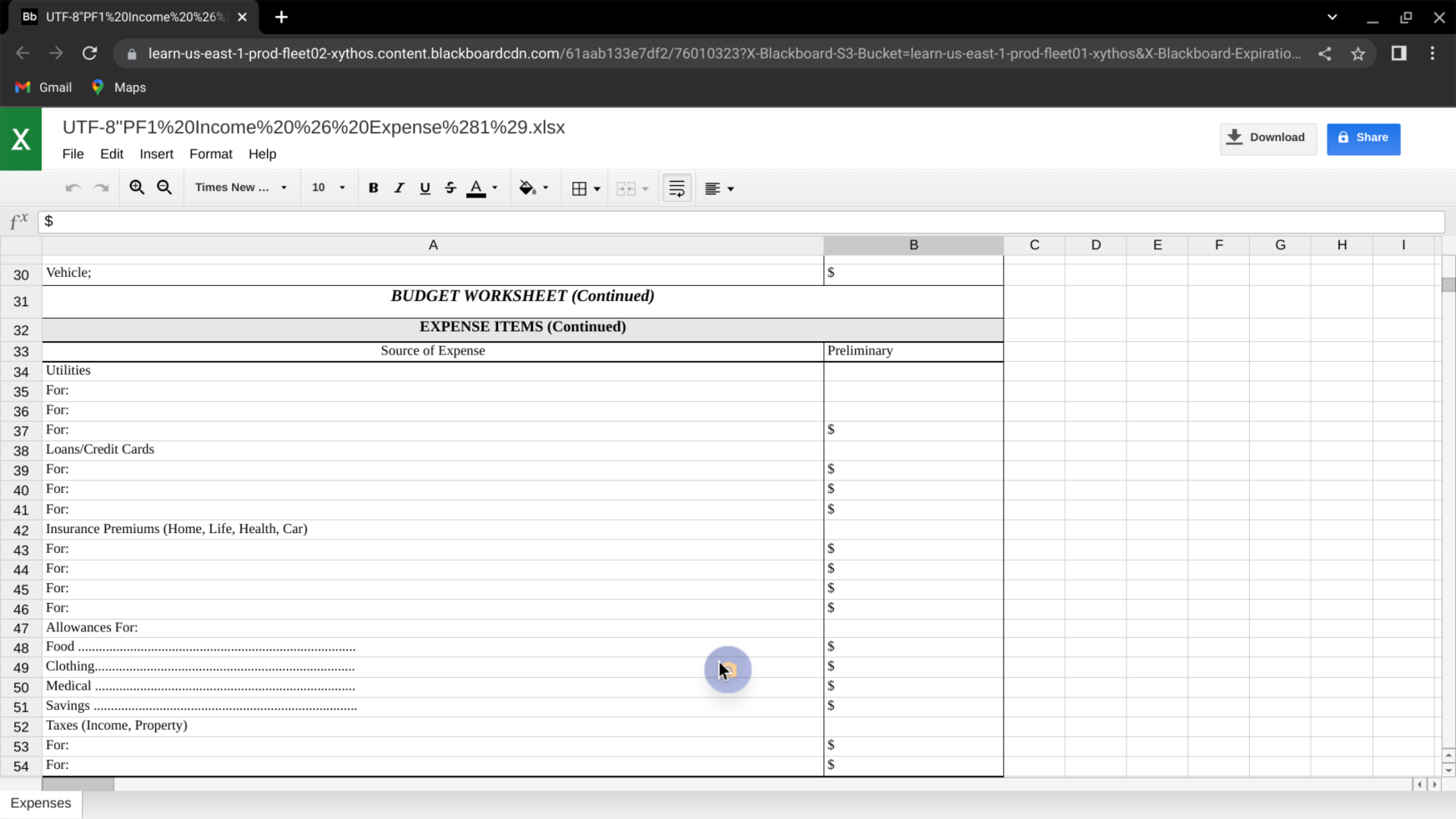Click the browser share page icon
The image size is (1456, 819).
1325,53
